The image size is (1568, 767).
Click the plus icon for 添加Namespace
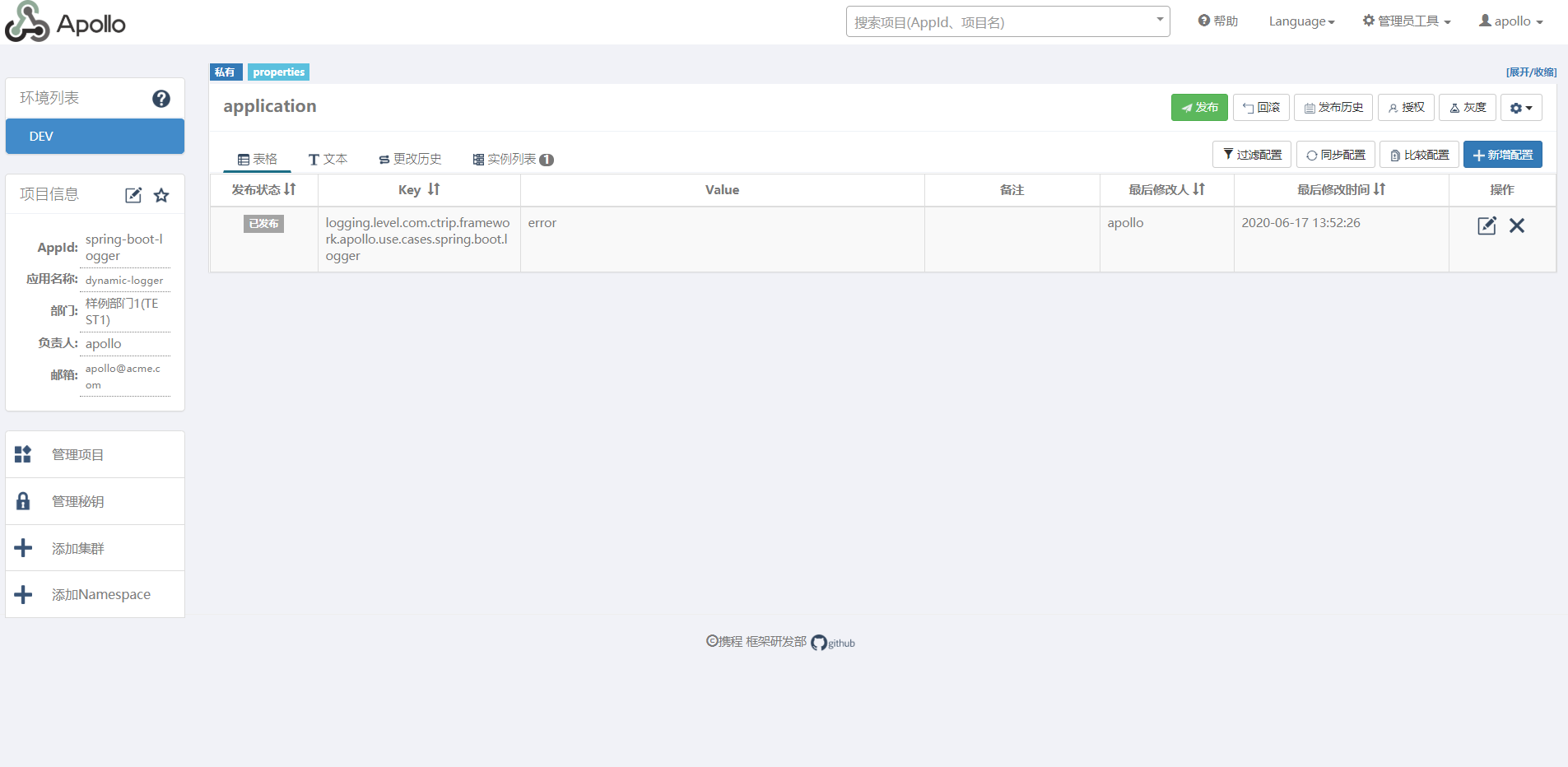(23, 594)
